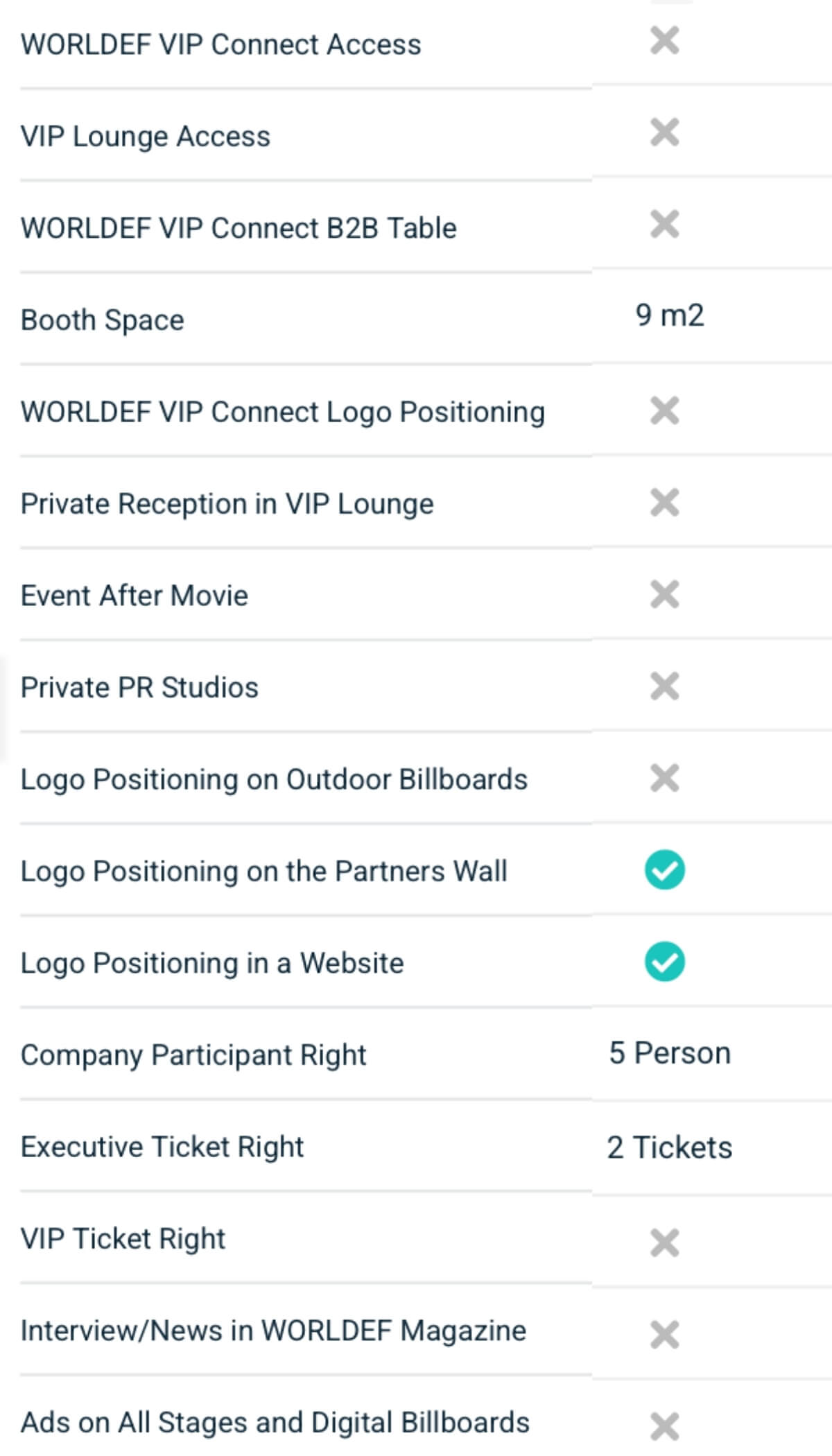The width and height of the screenshot is (832, 1456).
Task: Click the X icon beside VIP Ticket Right
Action: click(x=664, y=1242)
